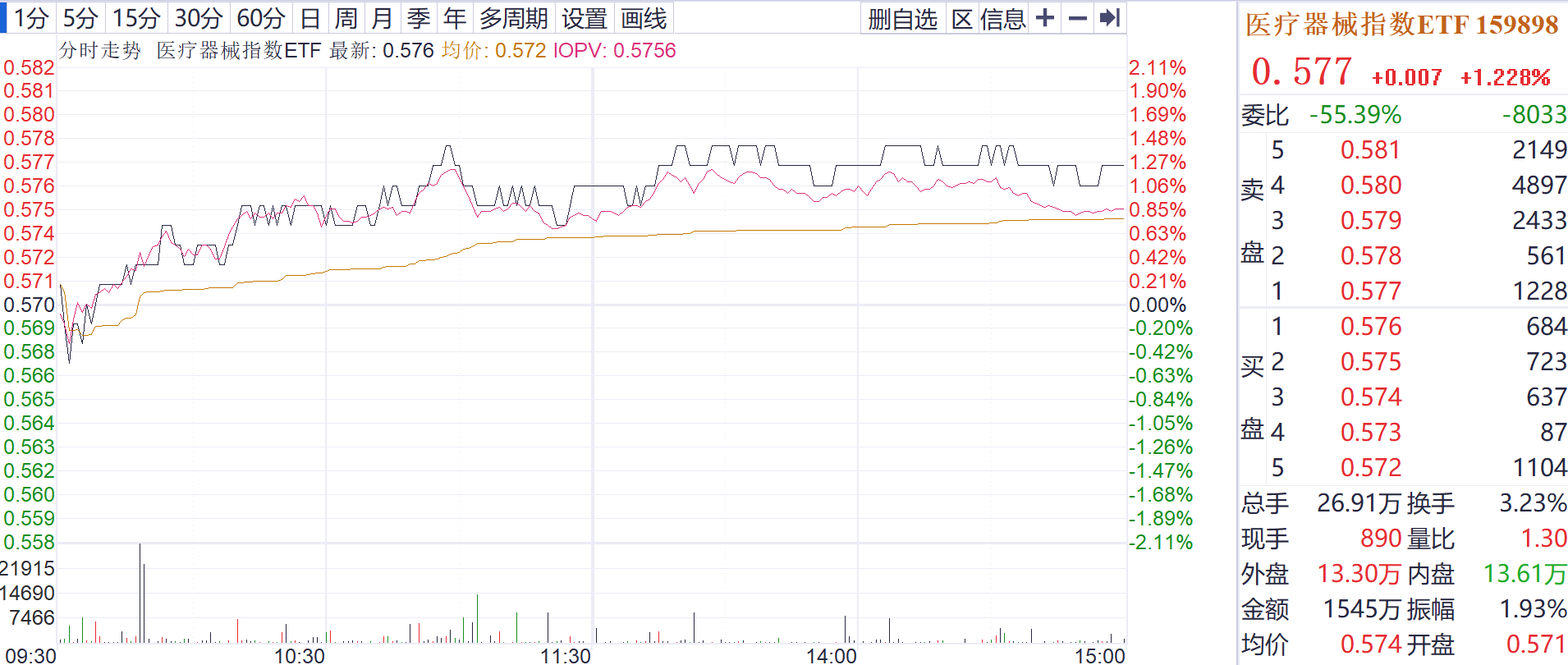Select the 15分 period tab
The height and width of the screenshot is (665, 1568).
pyautogui.click(x=136, y=18)
